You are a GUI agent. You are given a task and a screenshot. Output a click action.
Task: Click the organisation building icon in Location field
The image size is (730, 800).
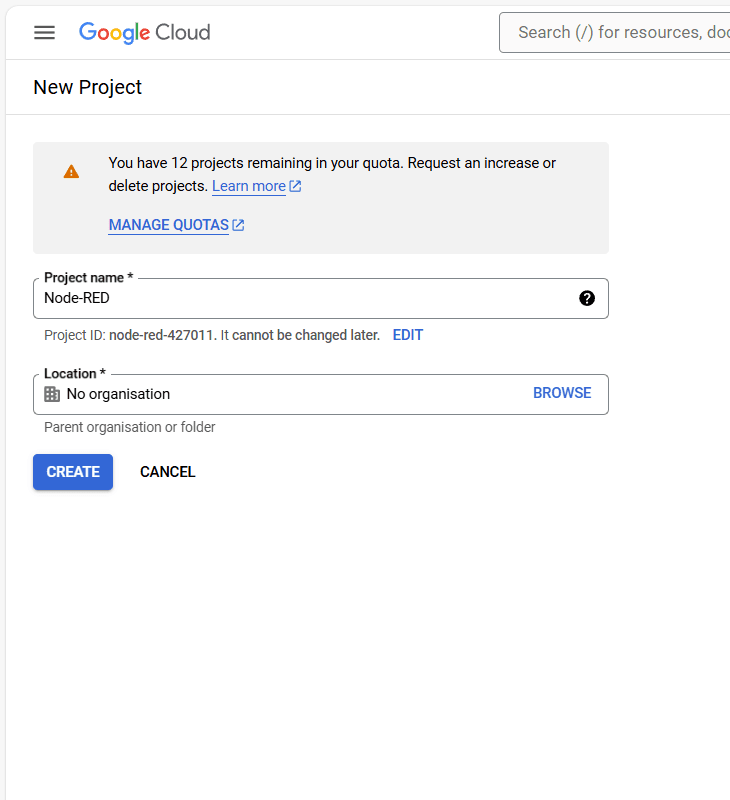(x=51, y=393)
